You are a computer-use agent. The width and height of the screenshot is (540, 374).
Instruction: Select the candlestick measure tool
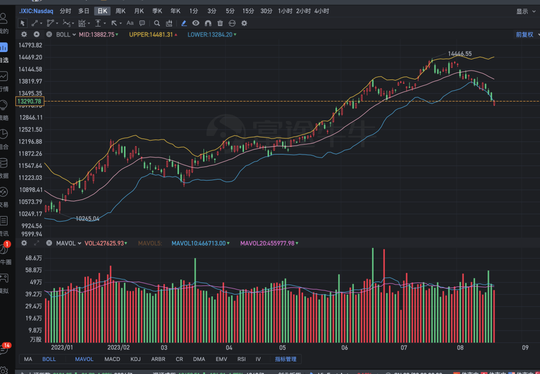click(x=82, y=23)
